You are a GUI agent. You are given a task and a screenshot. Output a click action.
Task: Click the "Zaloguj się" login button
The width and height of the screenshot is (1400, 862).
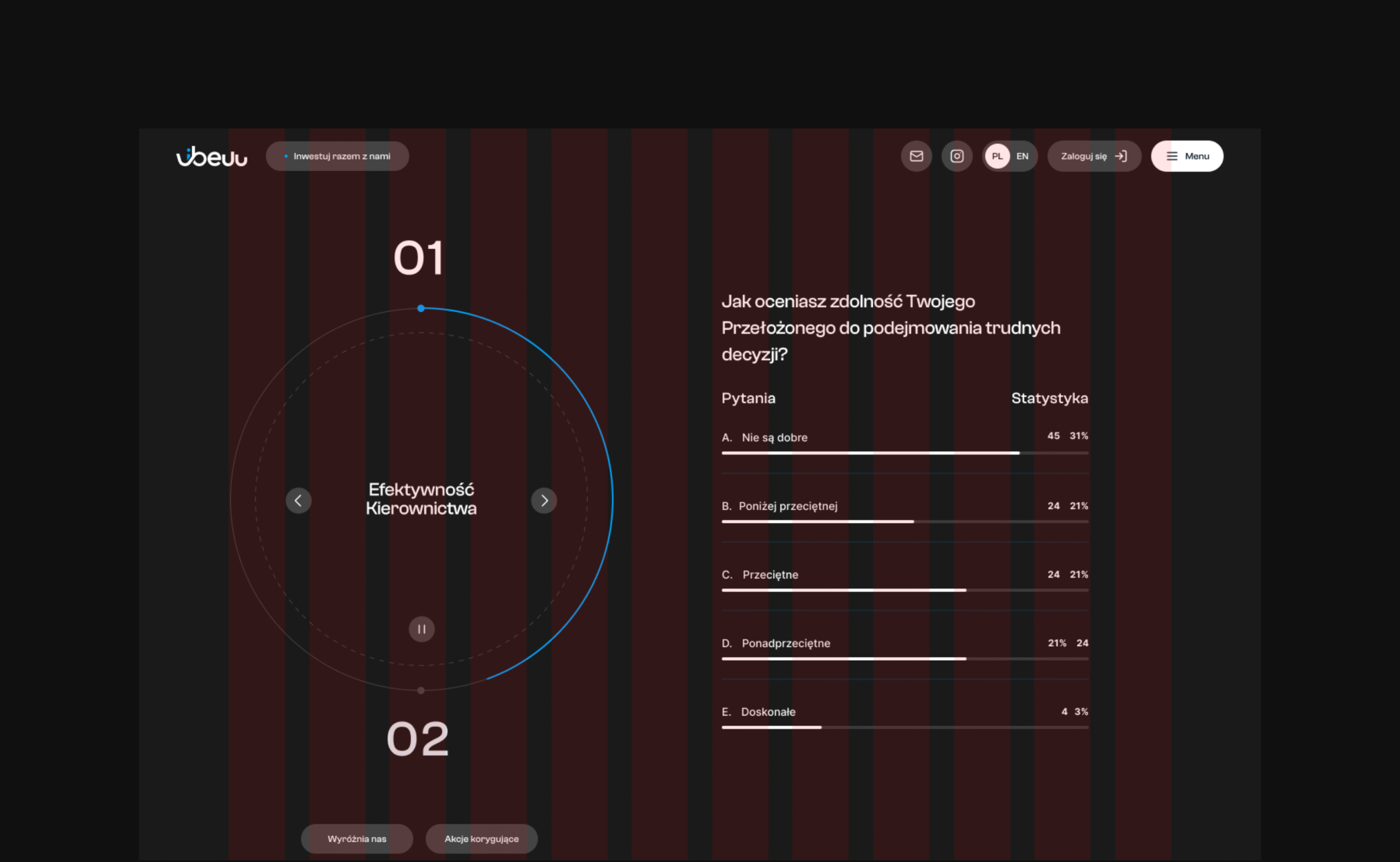1083,156
